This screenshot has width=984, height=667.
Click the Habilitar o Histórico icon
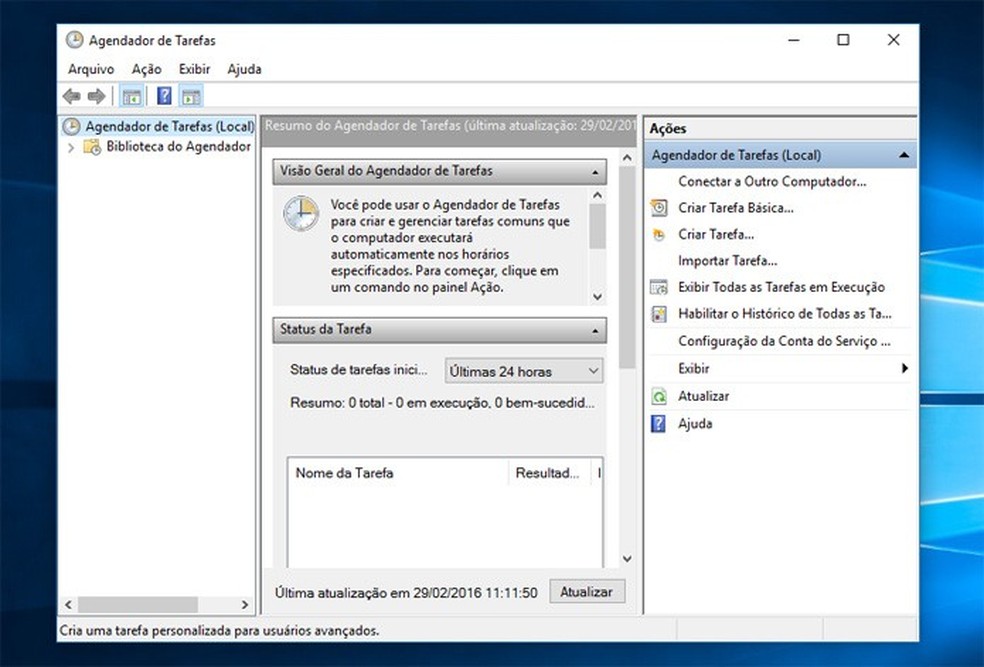point(660,314)
